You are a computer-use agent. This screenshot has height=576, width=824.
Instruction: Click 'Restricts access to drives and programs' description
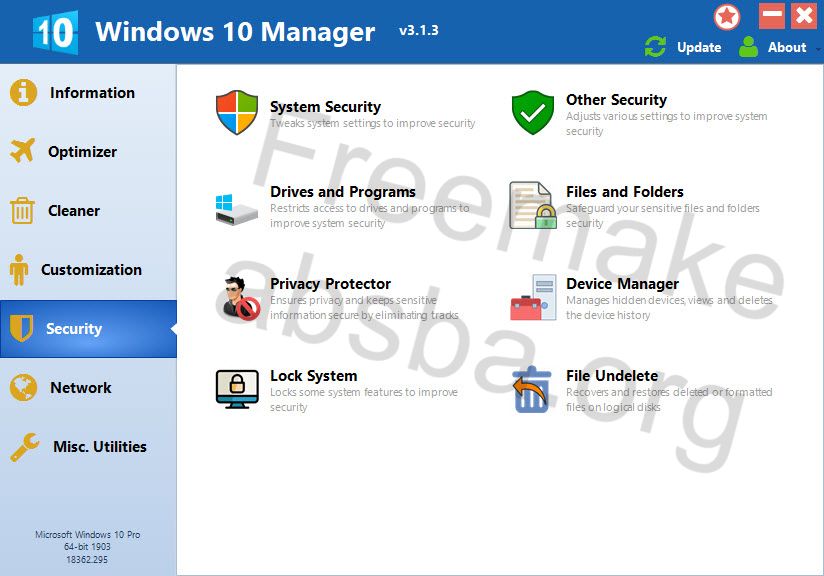tap(369, 208)
